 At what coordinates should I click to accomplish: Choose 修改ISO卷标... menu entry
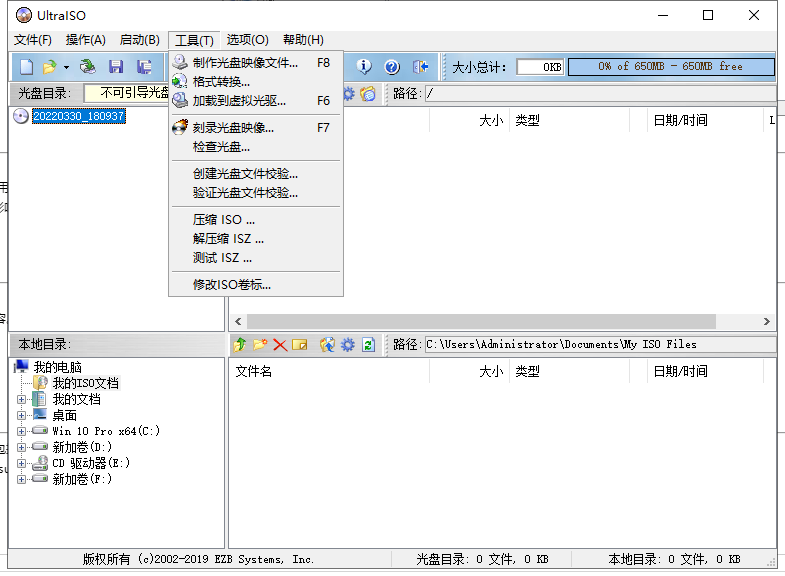click(256, 285)
